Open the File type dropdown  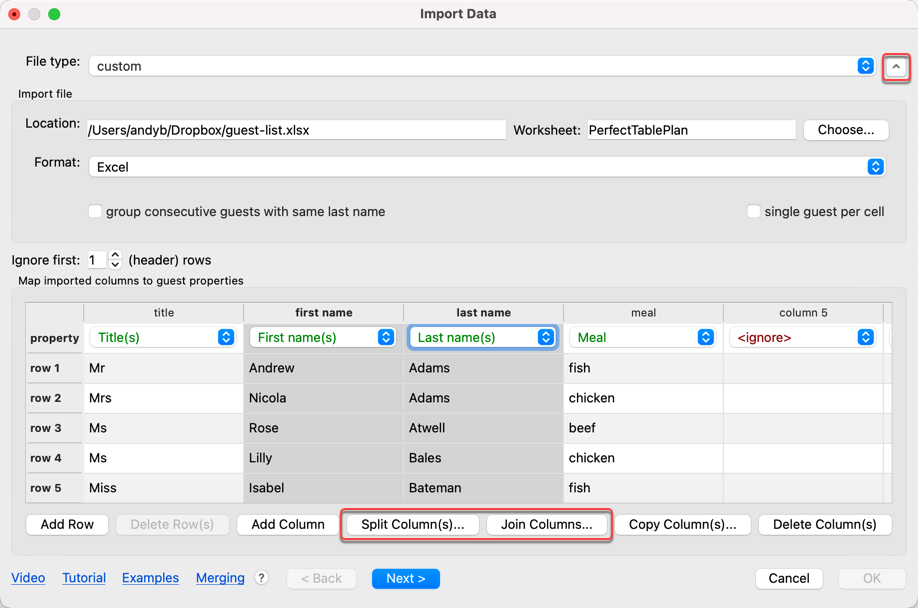click(x=482, y=66)
